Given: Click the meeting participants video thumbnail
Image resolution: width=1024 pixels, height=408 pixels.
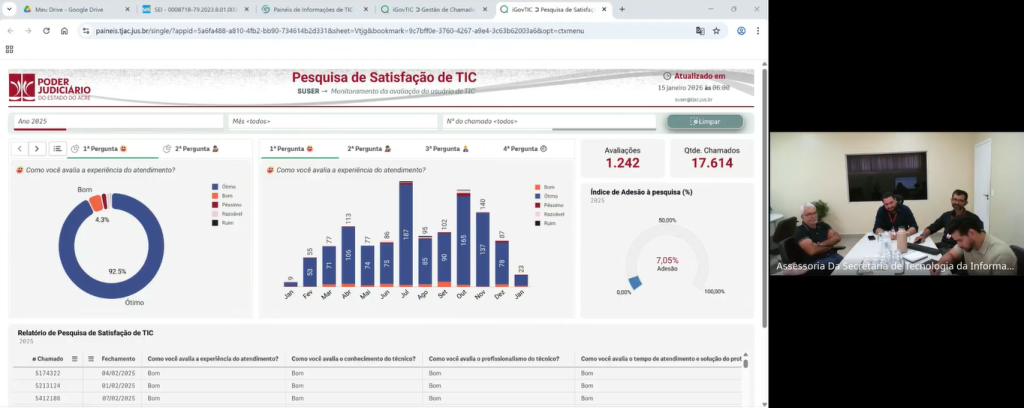Looking at the screenshot, I should point(897,204).
